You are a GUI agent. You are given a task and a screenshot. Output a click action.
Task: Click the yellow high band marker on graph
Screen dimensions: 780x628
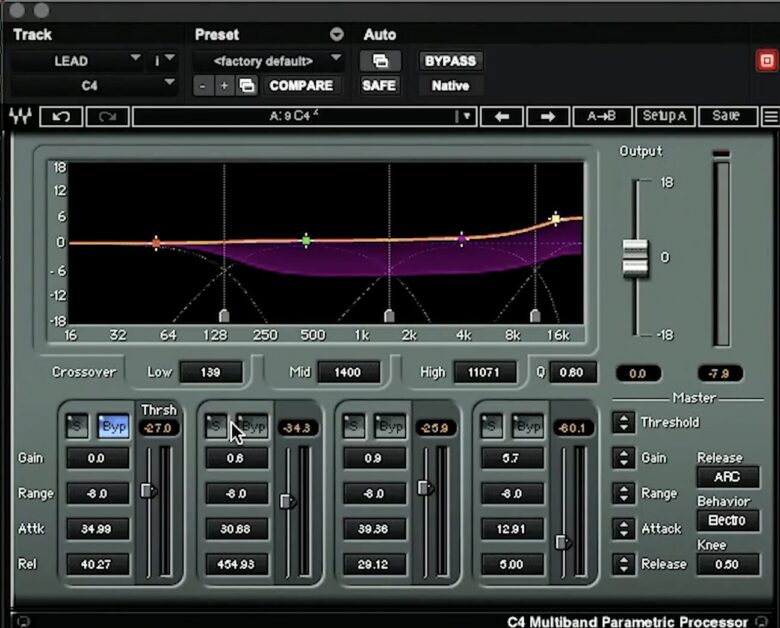[x=556, y=218]
